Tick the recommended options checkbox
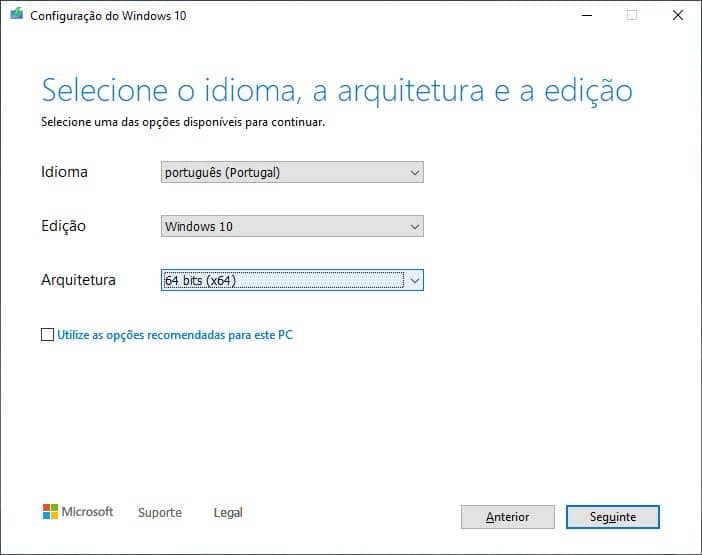Viewport: 702px width, 555px height. pyautogui.click(x=47, y=334)
